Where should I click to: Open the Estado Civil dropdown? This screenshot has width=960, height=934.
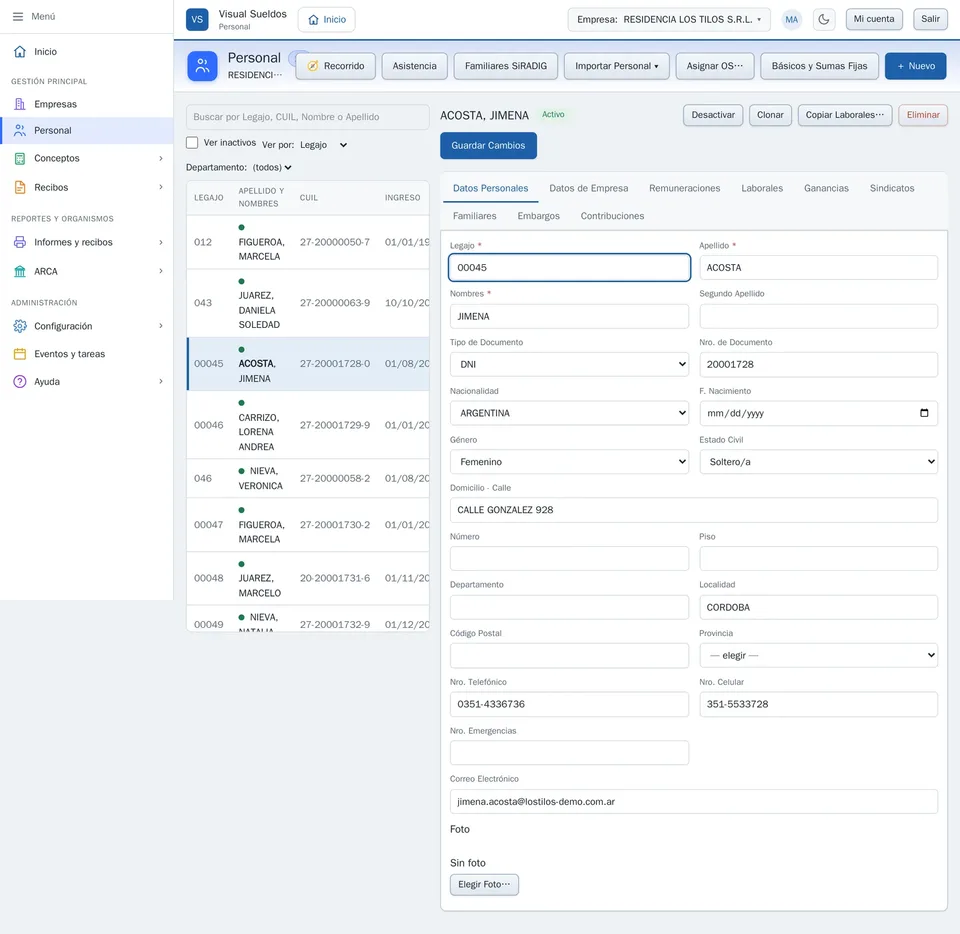tap(818, 461)
